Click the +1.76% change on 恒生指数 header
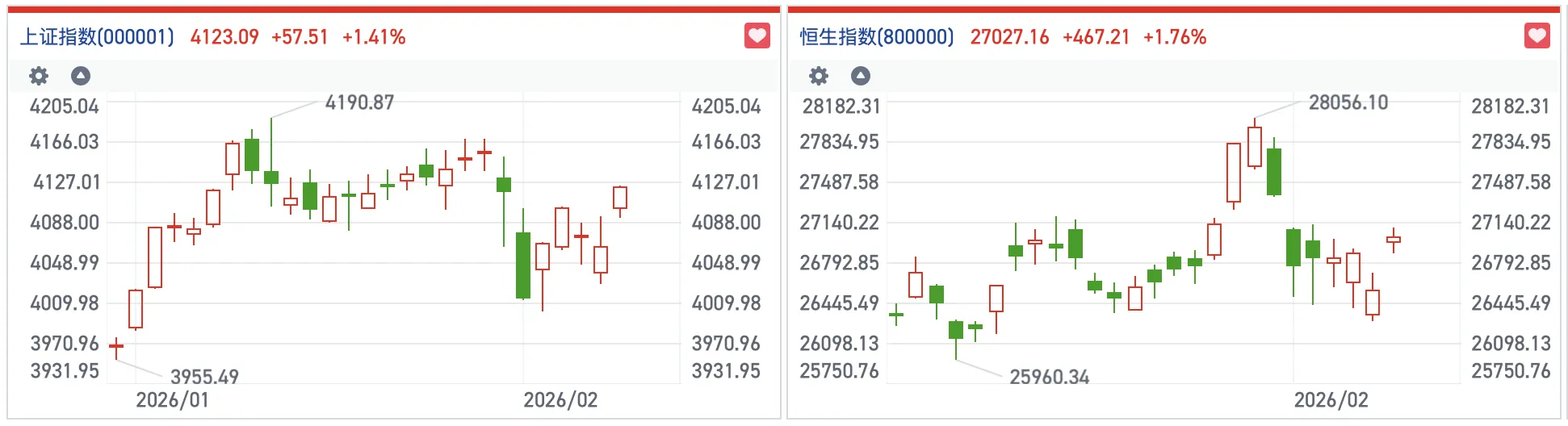This screenshot has height=426, width=1568. 1175,37
